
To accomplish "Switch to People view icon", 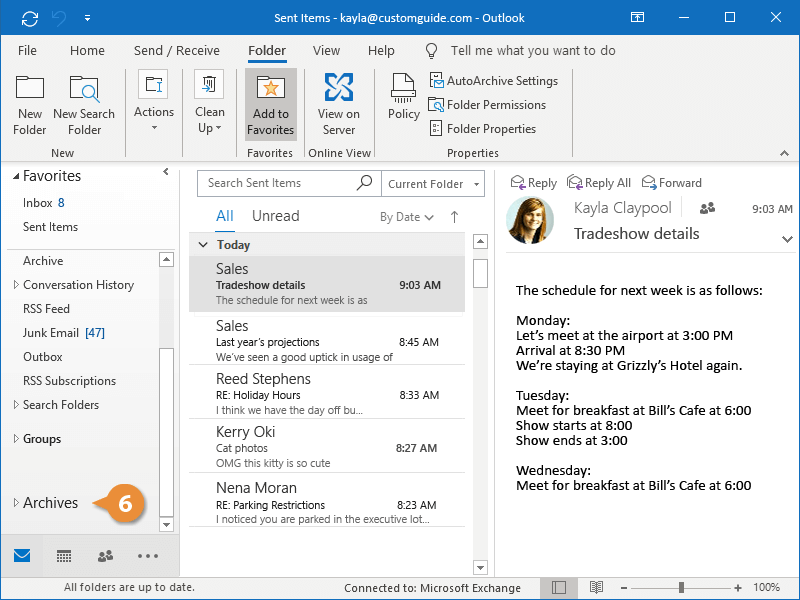I will (x=105, y=556).
